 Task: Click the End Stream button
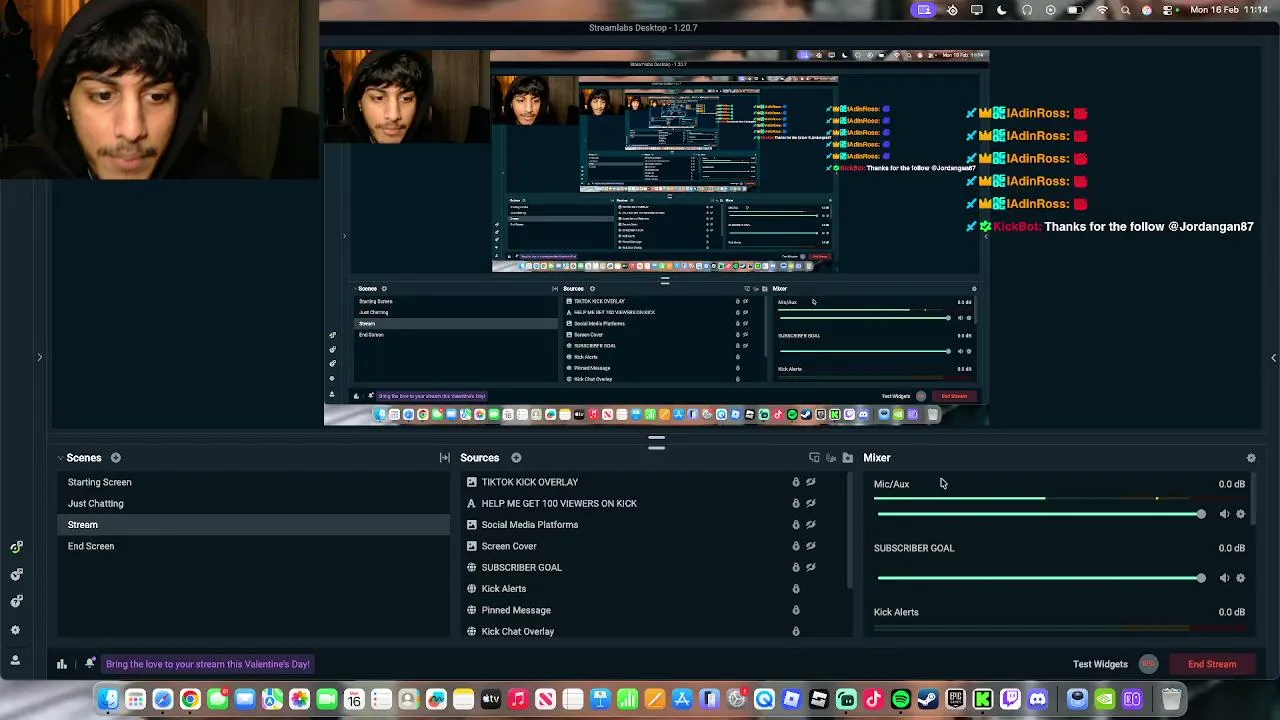pos(1212,664)
